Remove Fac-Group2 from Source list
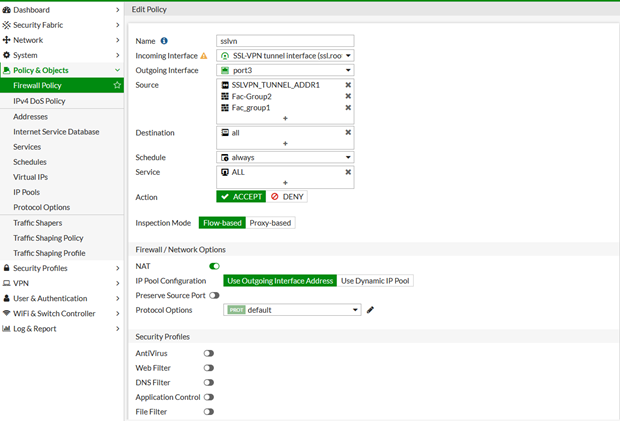 (x=348, y=96)
